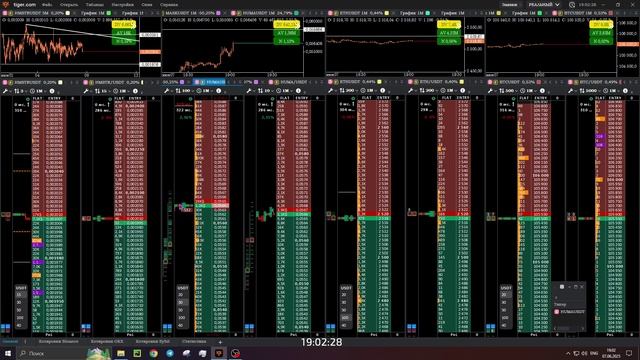The image size is (640, 360).
Task: Open the Таблицы menu
Action: (x=95, y=4)
